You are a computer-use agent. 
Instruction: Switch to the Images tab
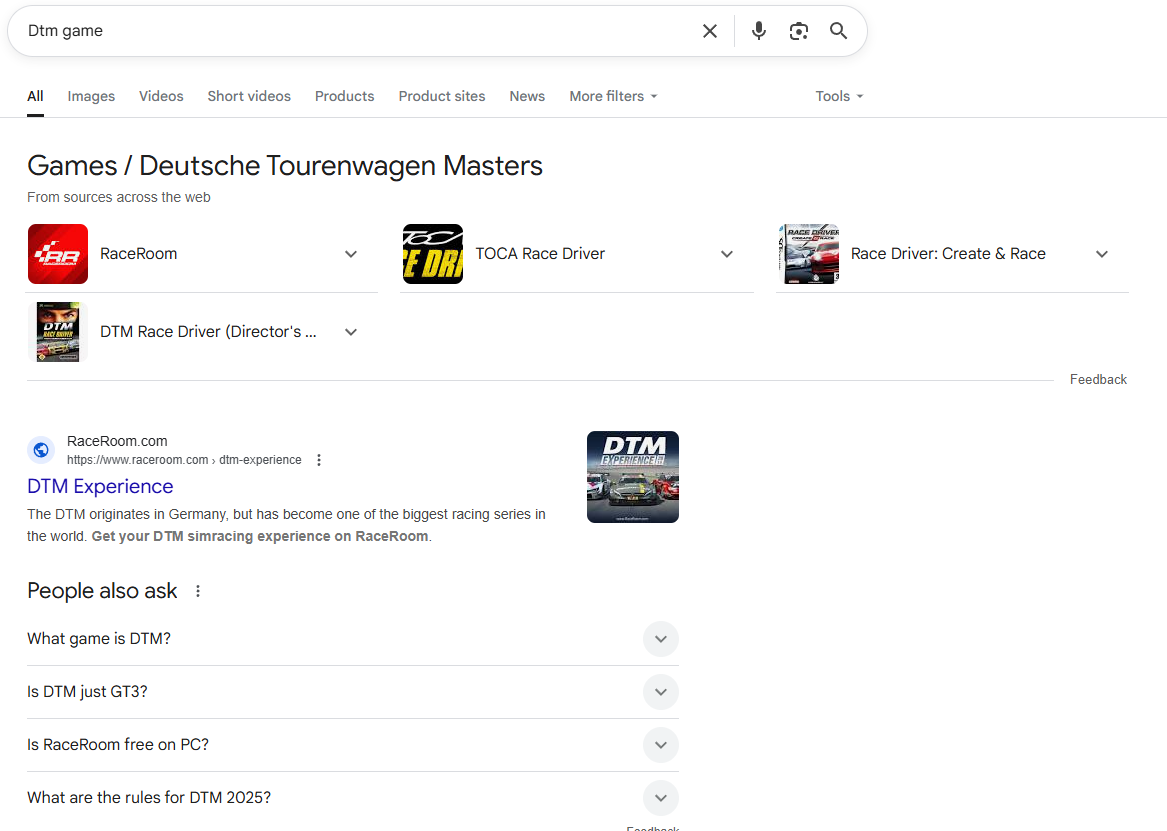click(91, 96)
